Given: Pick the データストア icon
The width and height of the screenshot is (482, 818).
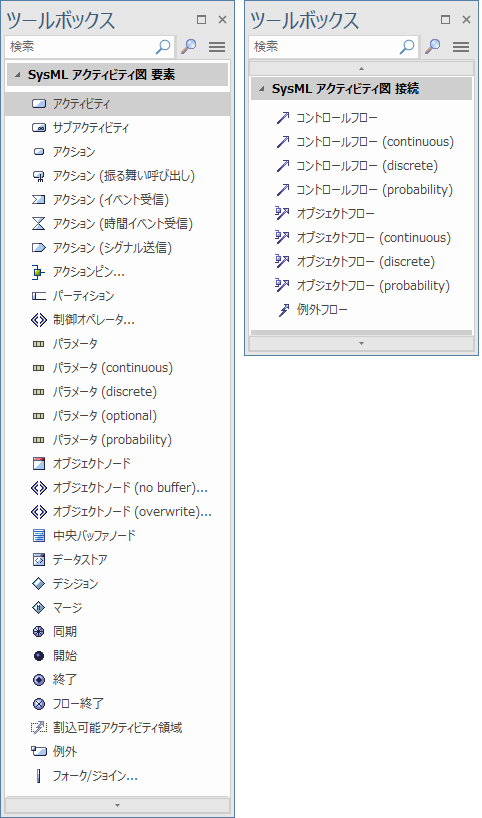Looking at the screenshot, I should 39,560.
